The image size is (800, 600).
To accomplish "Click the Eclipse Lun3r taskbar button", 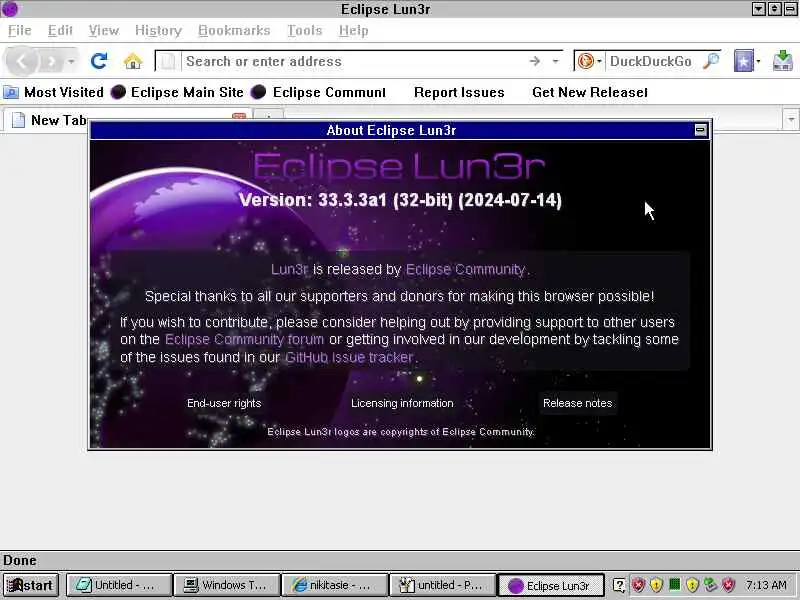I will click(551, 585).
